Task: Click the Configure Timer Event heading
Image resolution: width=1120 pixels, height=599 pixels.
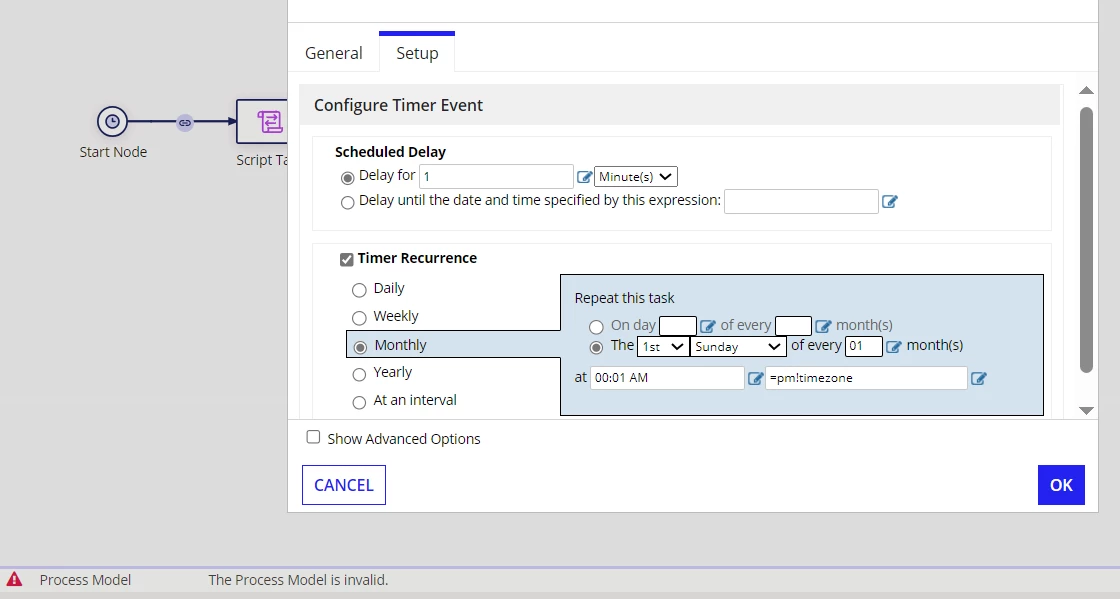Action: coord(399,105)
